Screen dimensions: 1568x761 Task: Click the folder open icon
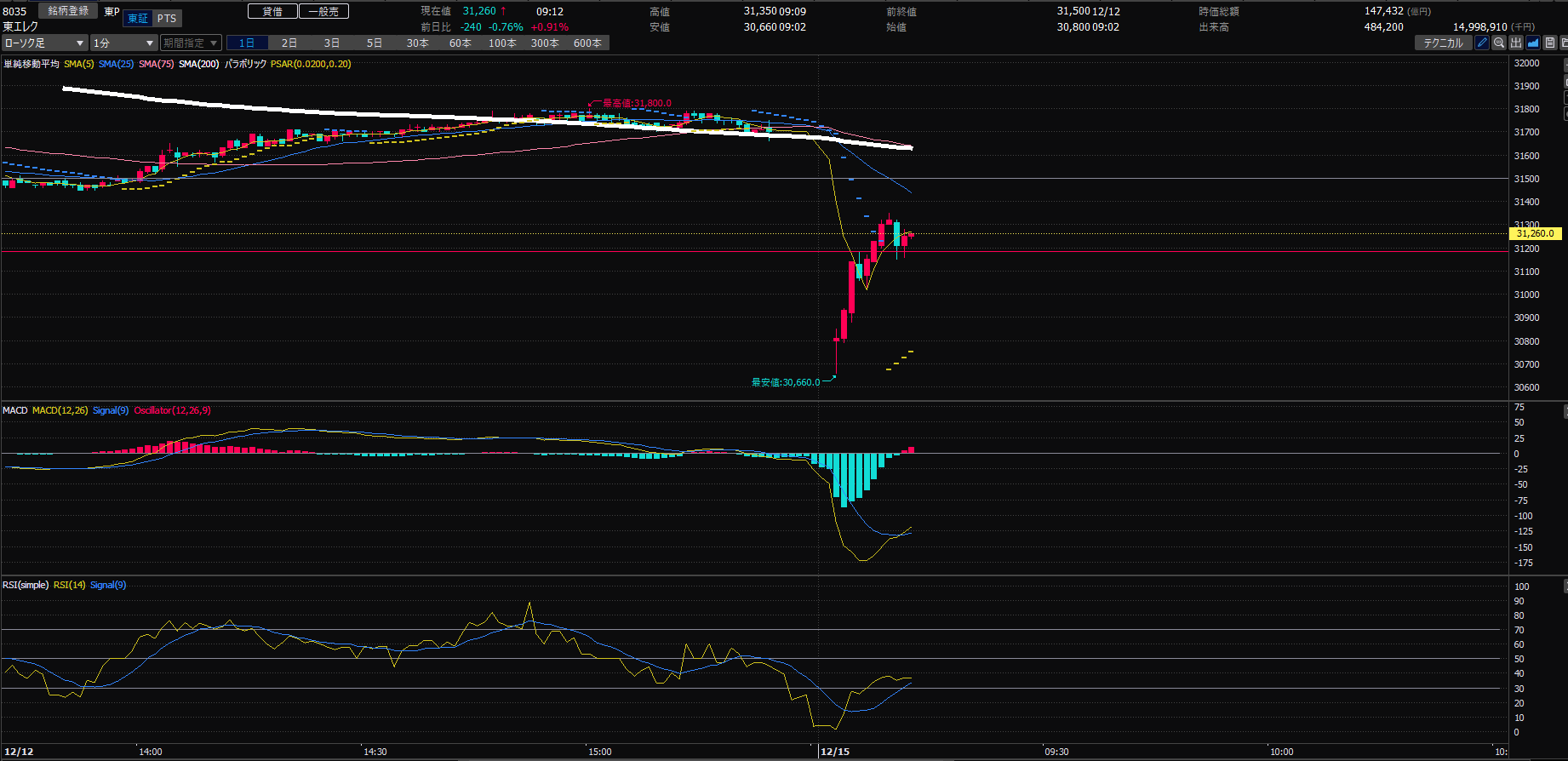click(x=1565, y=43)
